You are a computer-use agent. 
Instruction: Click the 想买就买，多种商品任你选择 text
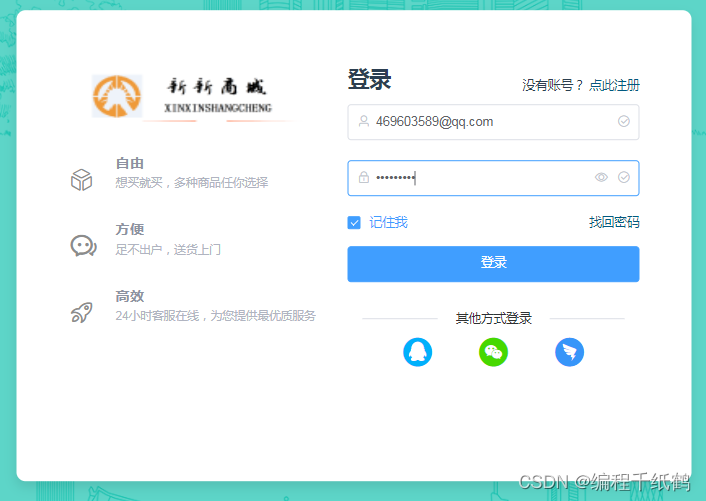(192, 182)
